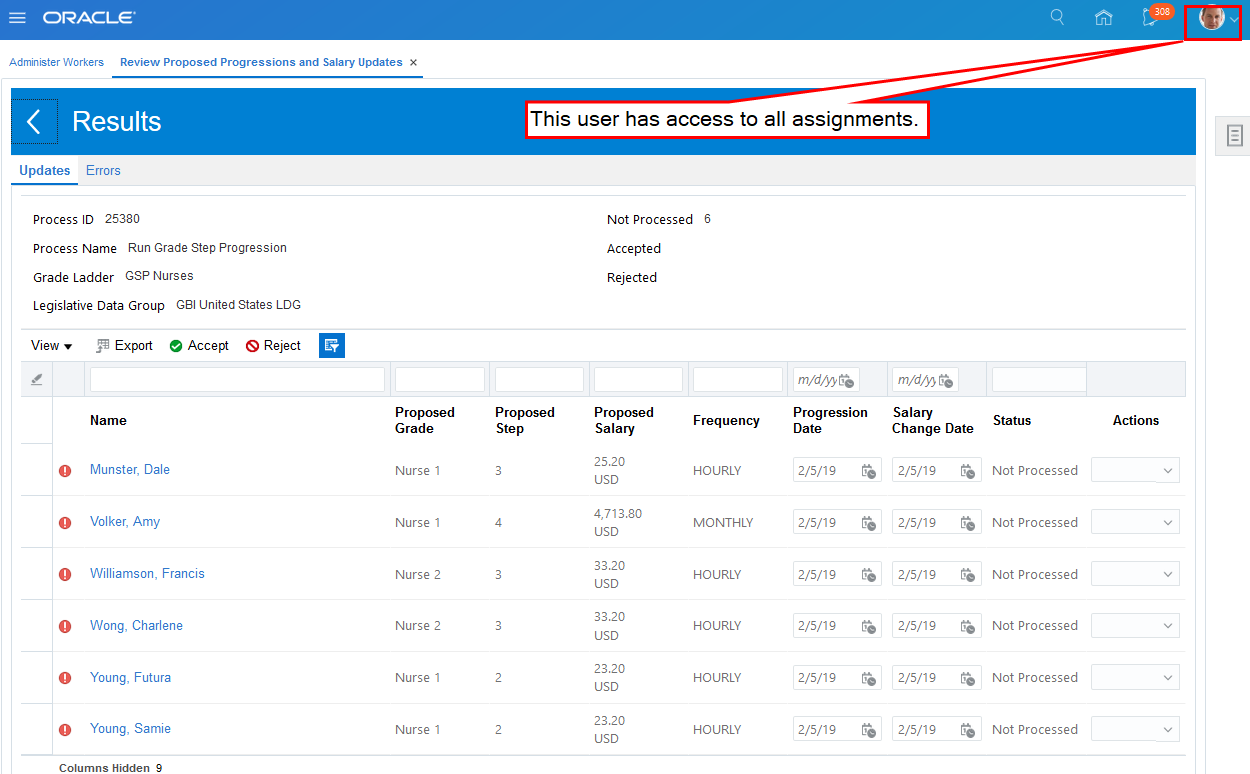
Task: Switch to the Updates tab
Action: click(x=45, y=171)
